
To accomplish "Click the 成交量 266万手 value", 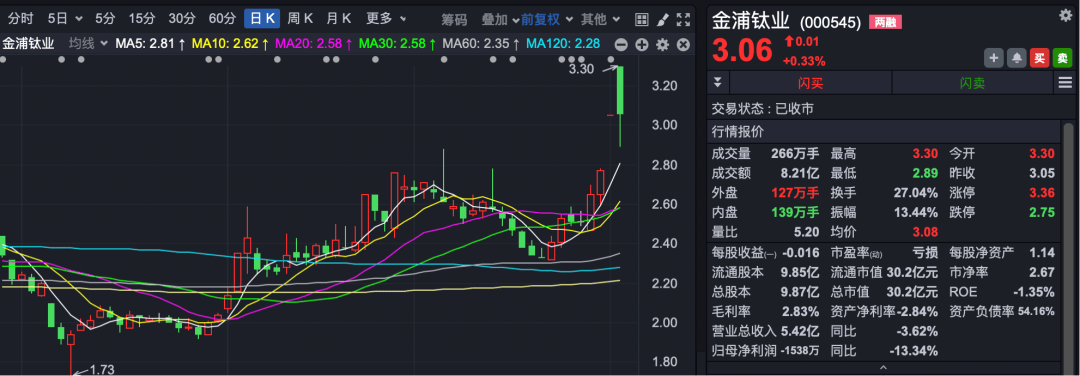I will [796, 154].
